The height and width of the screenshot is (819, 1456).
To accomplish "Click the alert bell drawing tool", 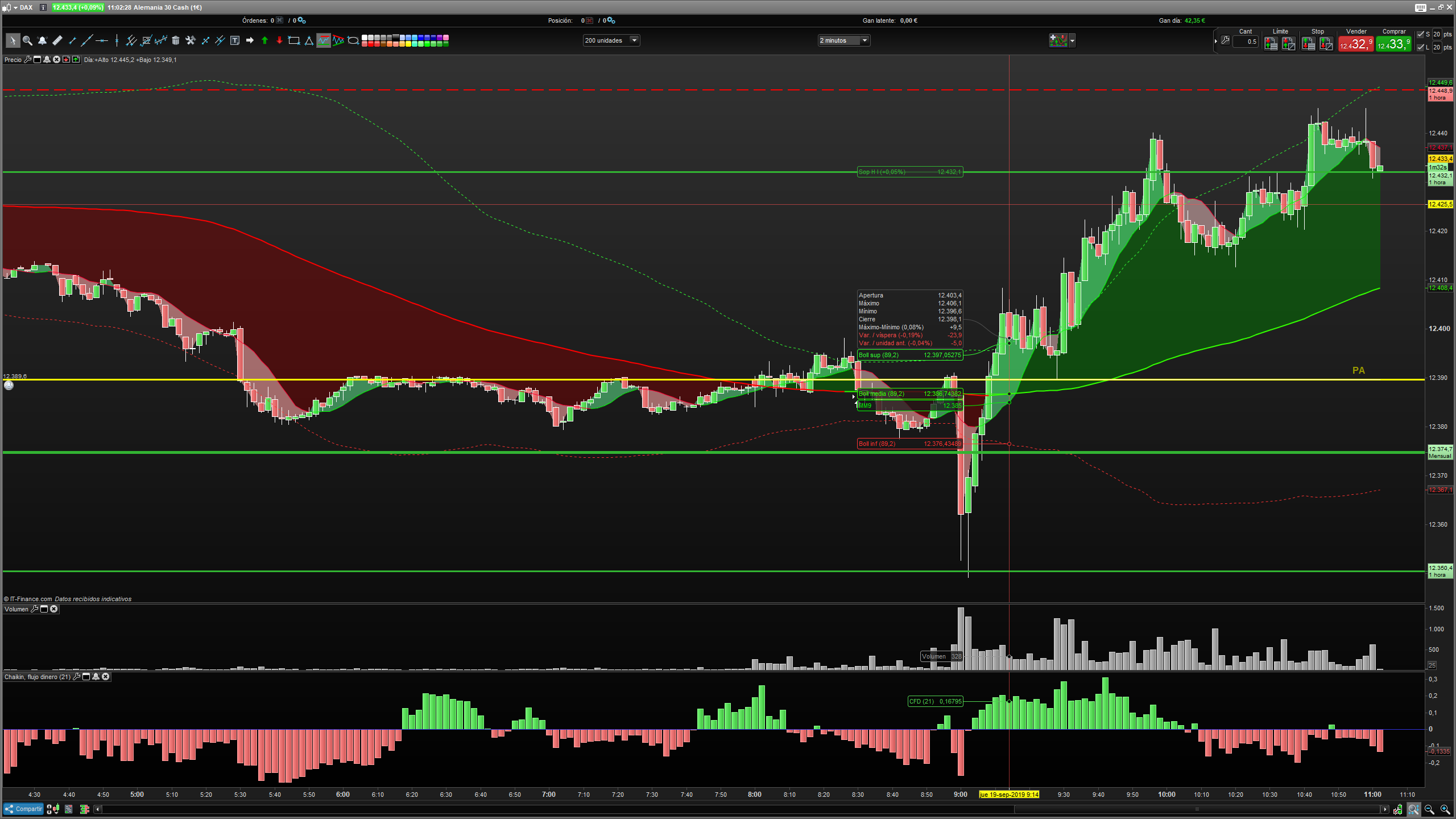I will 42,40.
